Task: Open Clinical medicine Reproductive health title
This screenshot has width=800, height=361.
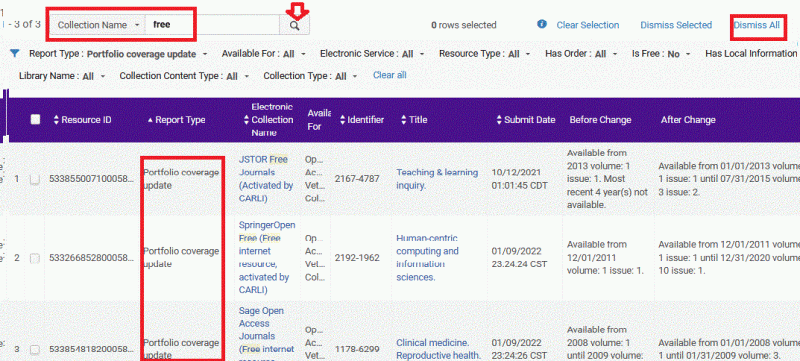Action: click(x=439, y=349)
